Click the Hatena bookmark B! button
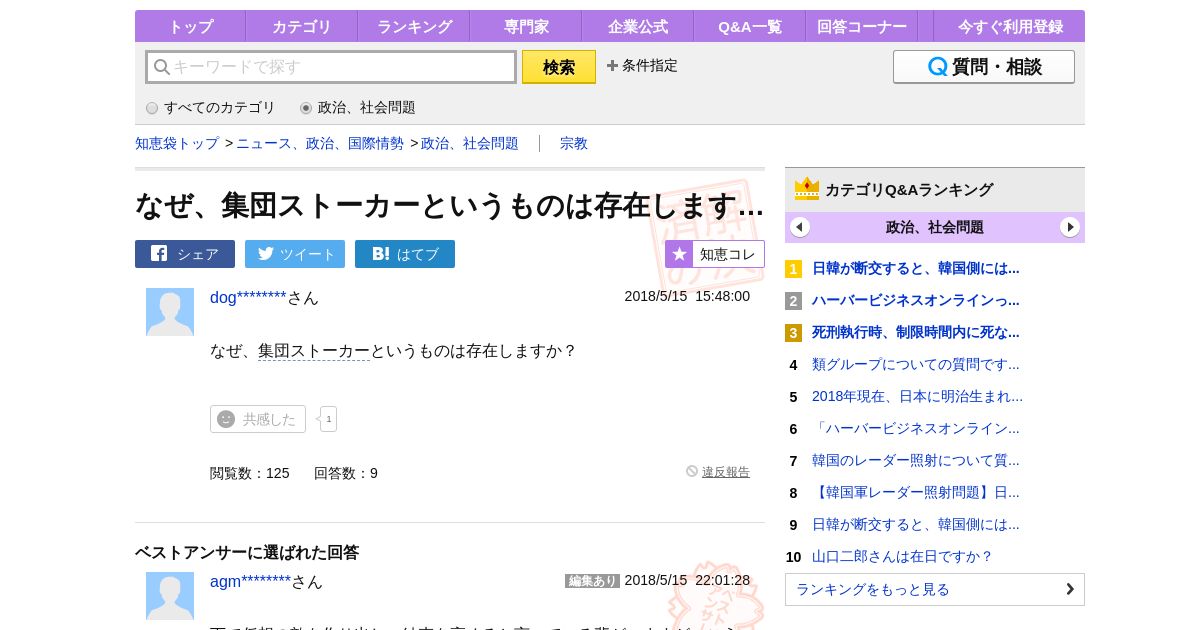This screenshot has width=1200, height=630. [x=405, y=254]
